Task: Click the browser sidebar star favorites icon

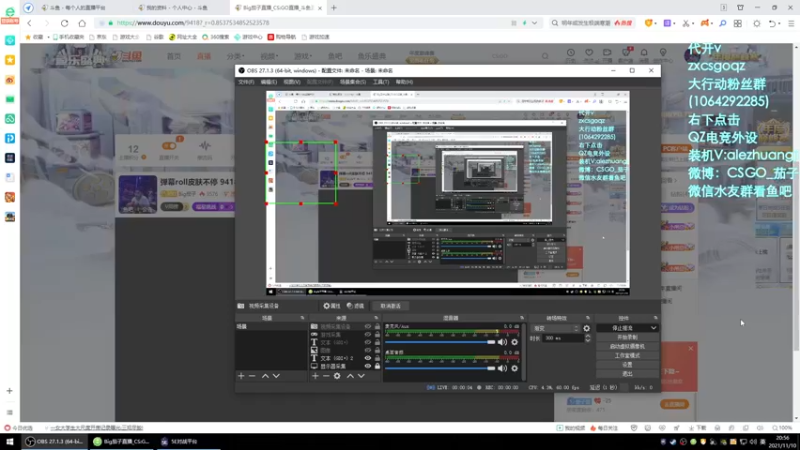Action: point(10,60)
